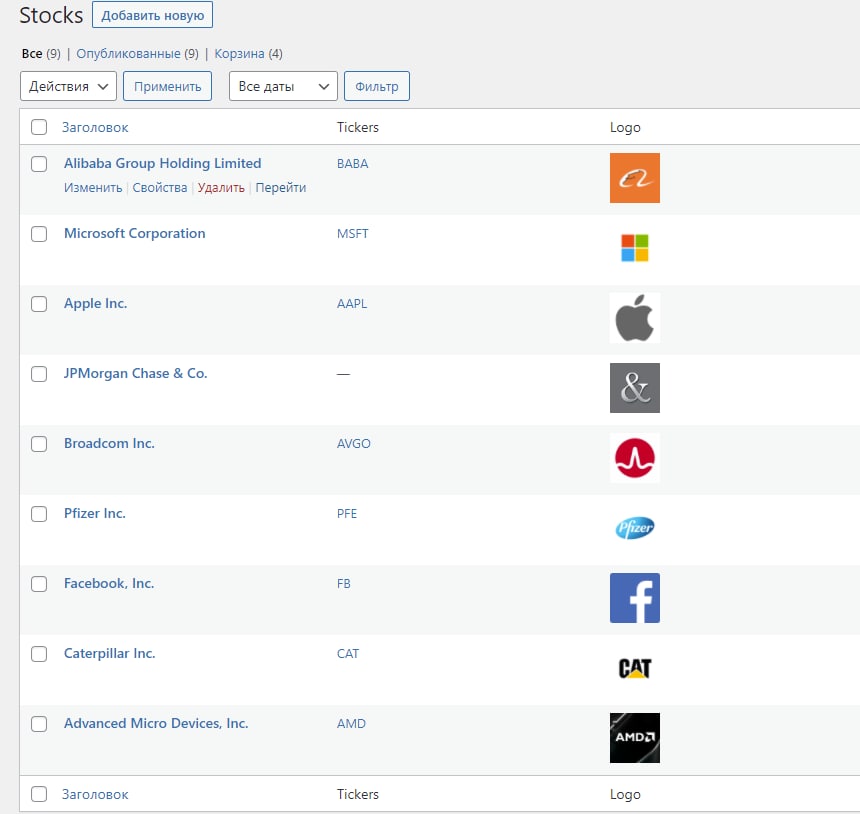Viewport: 860px width, 814px height.
Task: Select the Advanced Micro Devices row checkbox
Action: (x=39, y=724)
